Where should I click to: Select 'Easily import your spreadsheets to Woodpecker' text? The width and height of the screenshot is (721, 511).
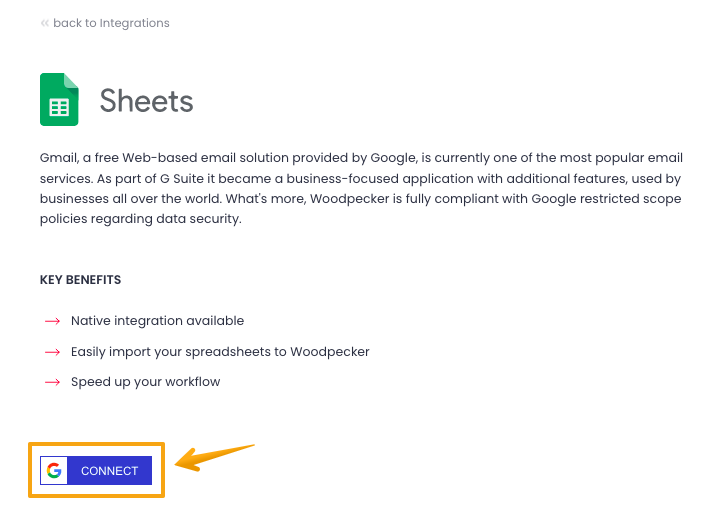pos(220,352)
